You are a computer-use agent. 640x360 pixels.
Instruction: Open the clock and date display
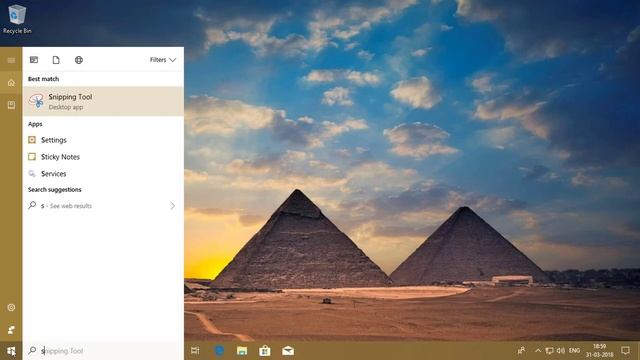(x=600, y=351)
